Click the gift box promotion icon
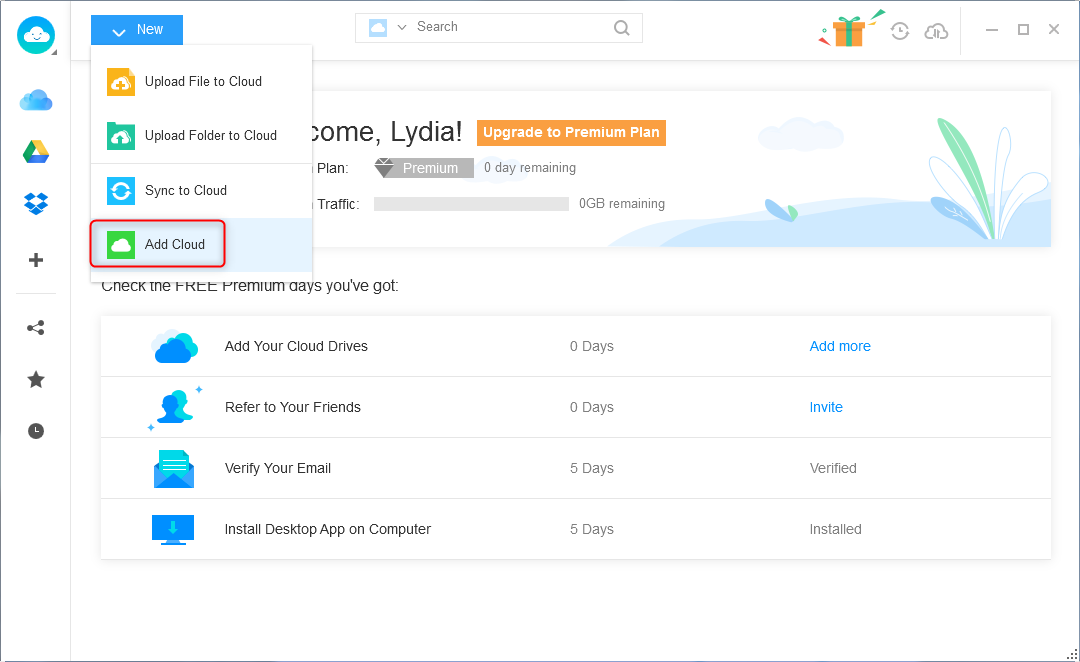The height and width of the screenshot is (662, 1080). tap(849, 30)
